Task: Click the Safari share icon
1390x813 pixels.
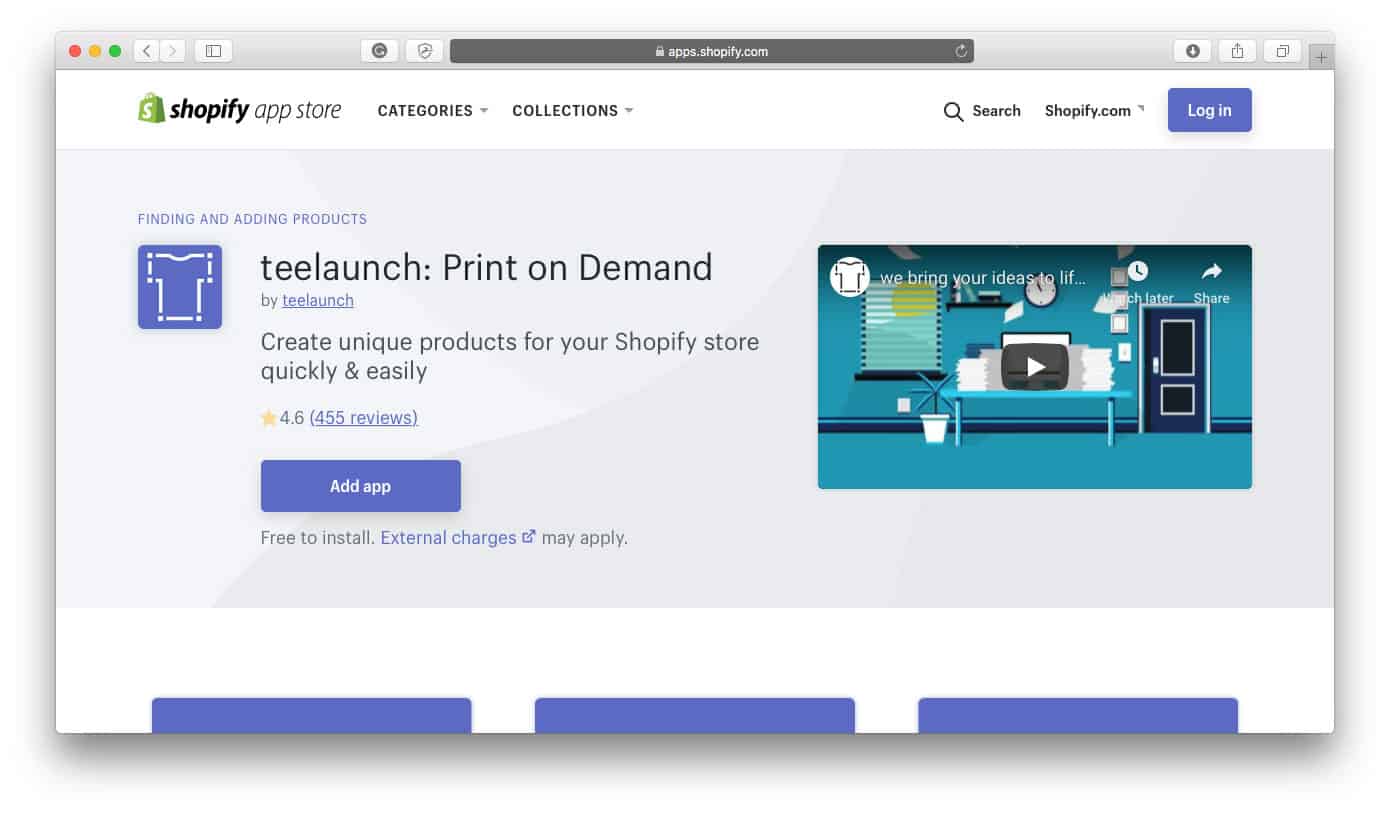Action: coord(1238,51)
